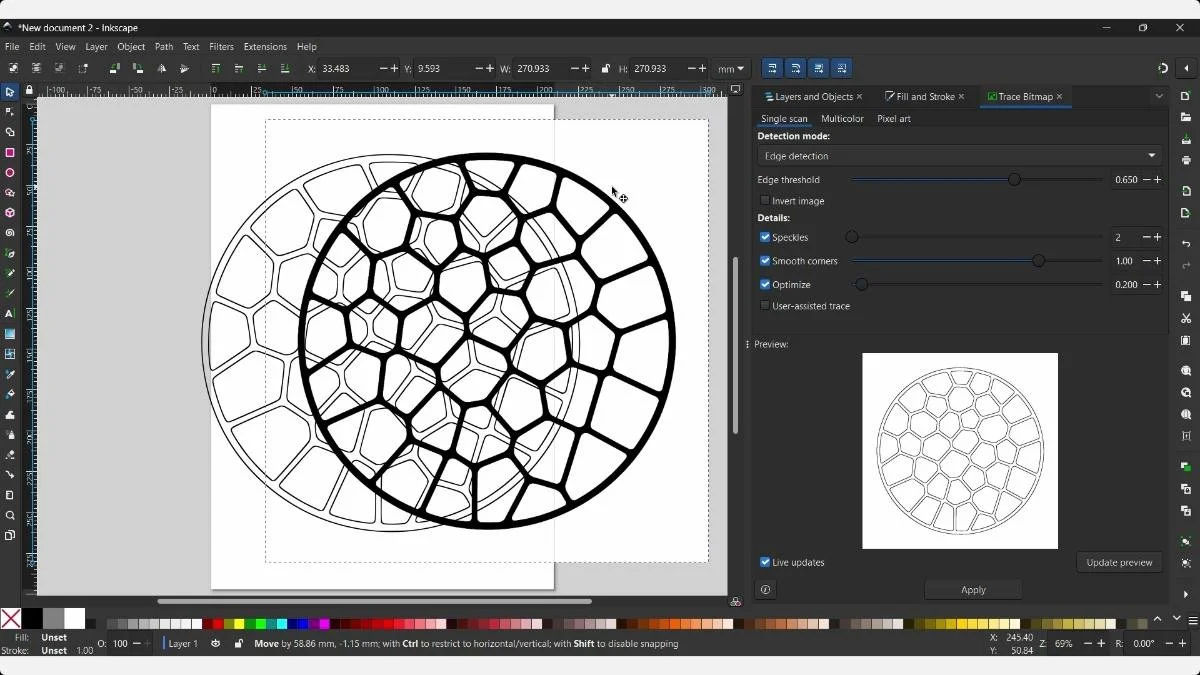Toggle Layer 1 visibility eye icon
The image size is (1200, 675).
point(215,644)
